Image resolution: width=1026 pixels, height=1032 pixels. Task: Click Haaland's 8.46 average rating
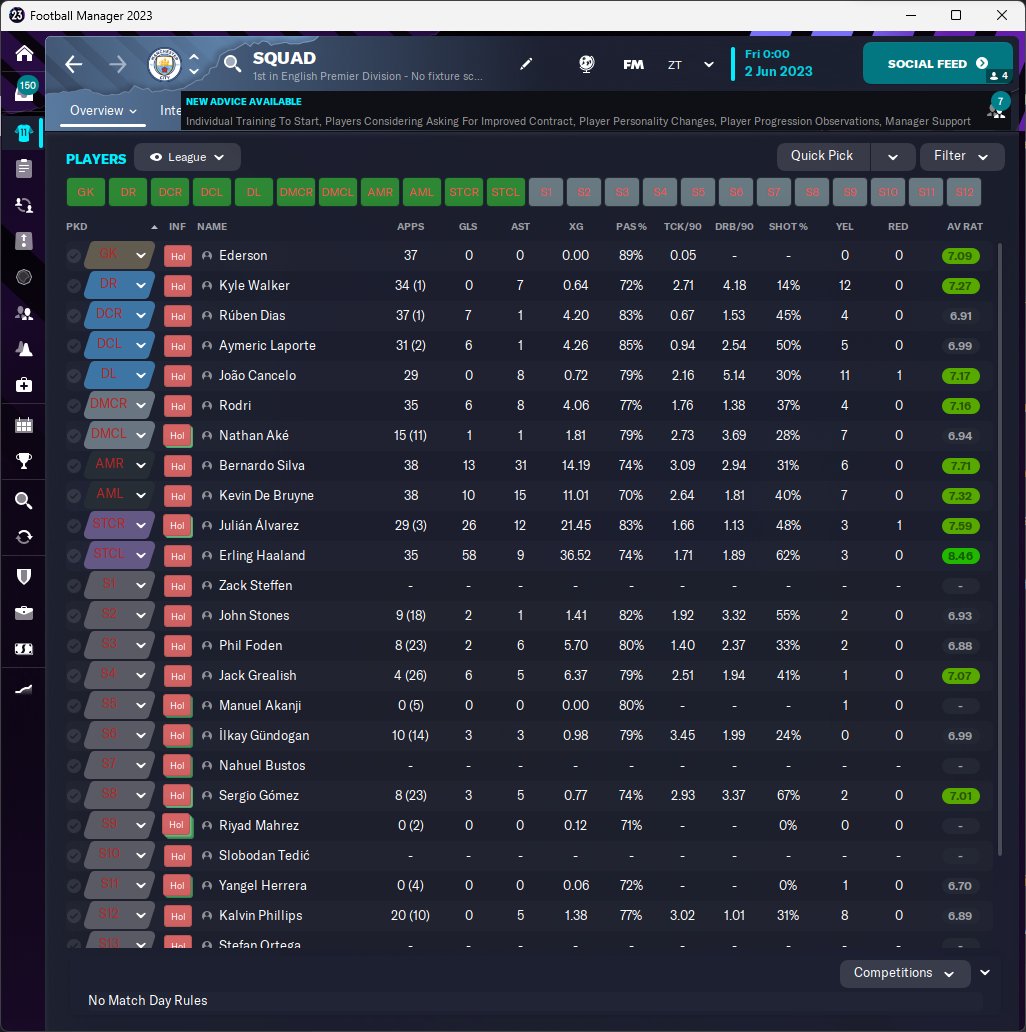coord(960,556)
